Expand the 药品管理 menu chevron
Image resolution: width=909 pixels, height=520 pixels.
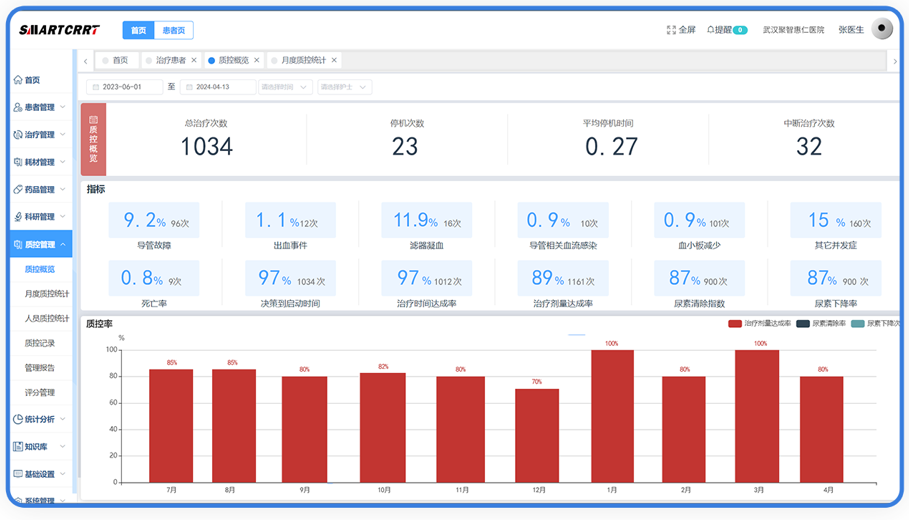coord(63,190)
